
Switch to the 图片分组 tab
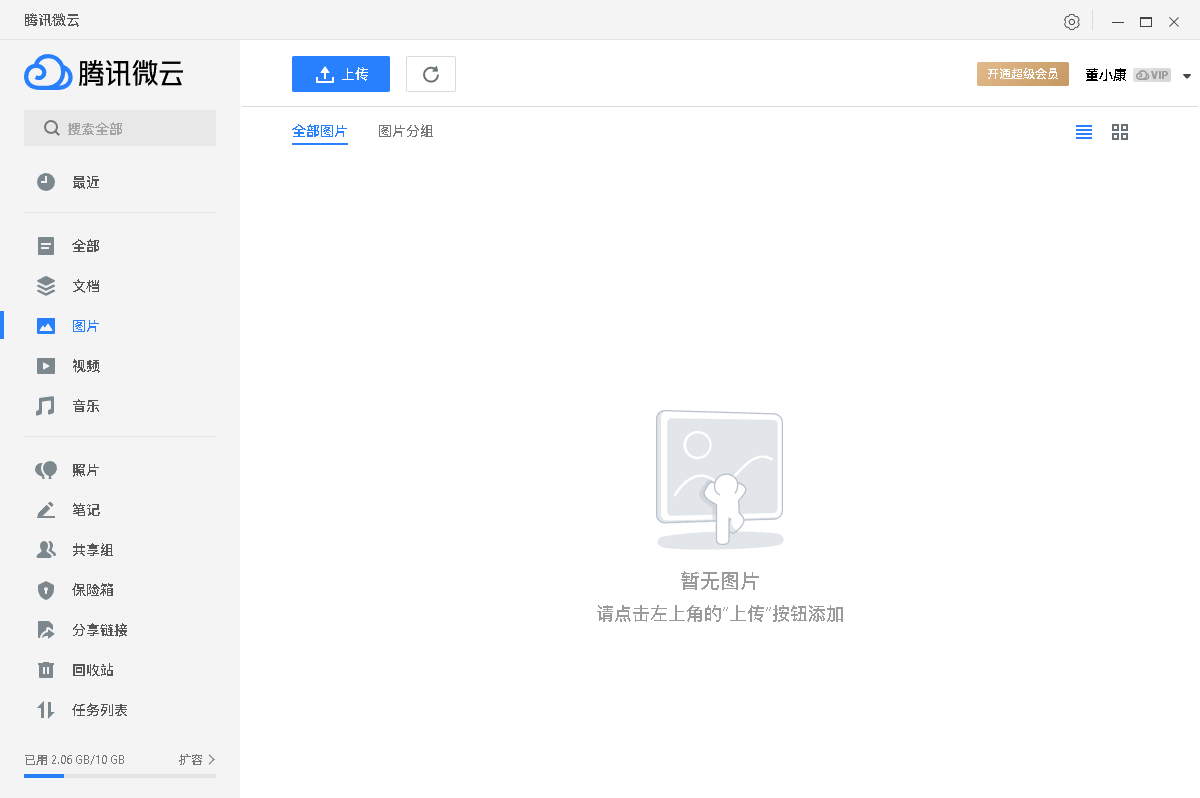[x=406, y=131]
